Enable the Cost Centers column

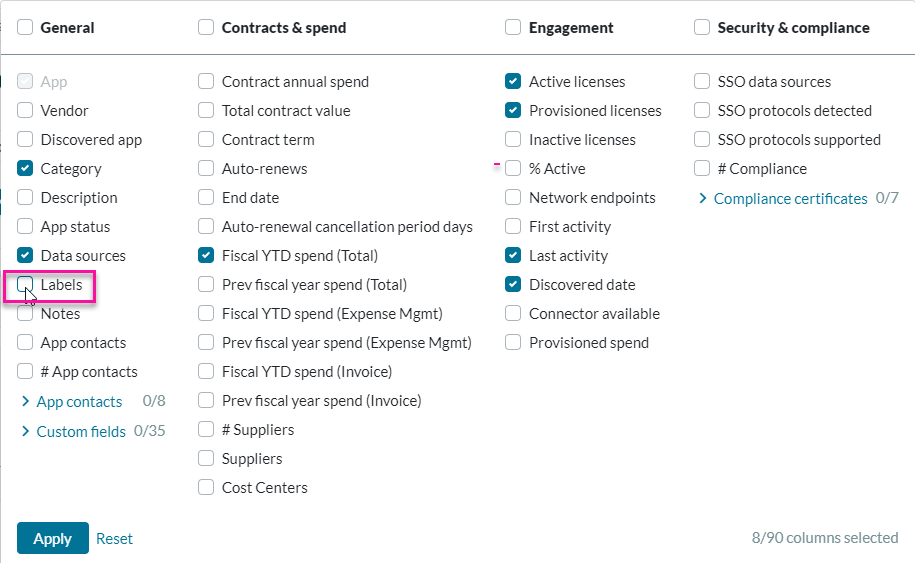click(206, 488)
